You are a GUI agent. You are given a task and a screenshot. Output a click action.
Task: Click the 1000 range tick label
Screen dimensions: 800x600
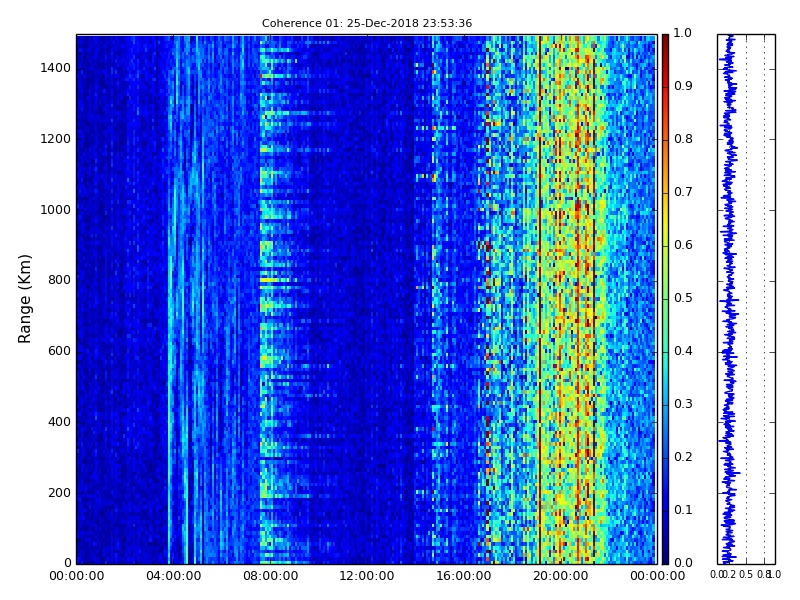coord(55,210)
